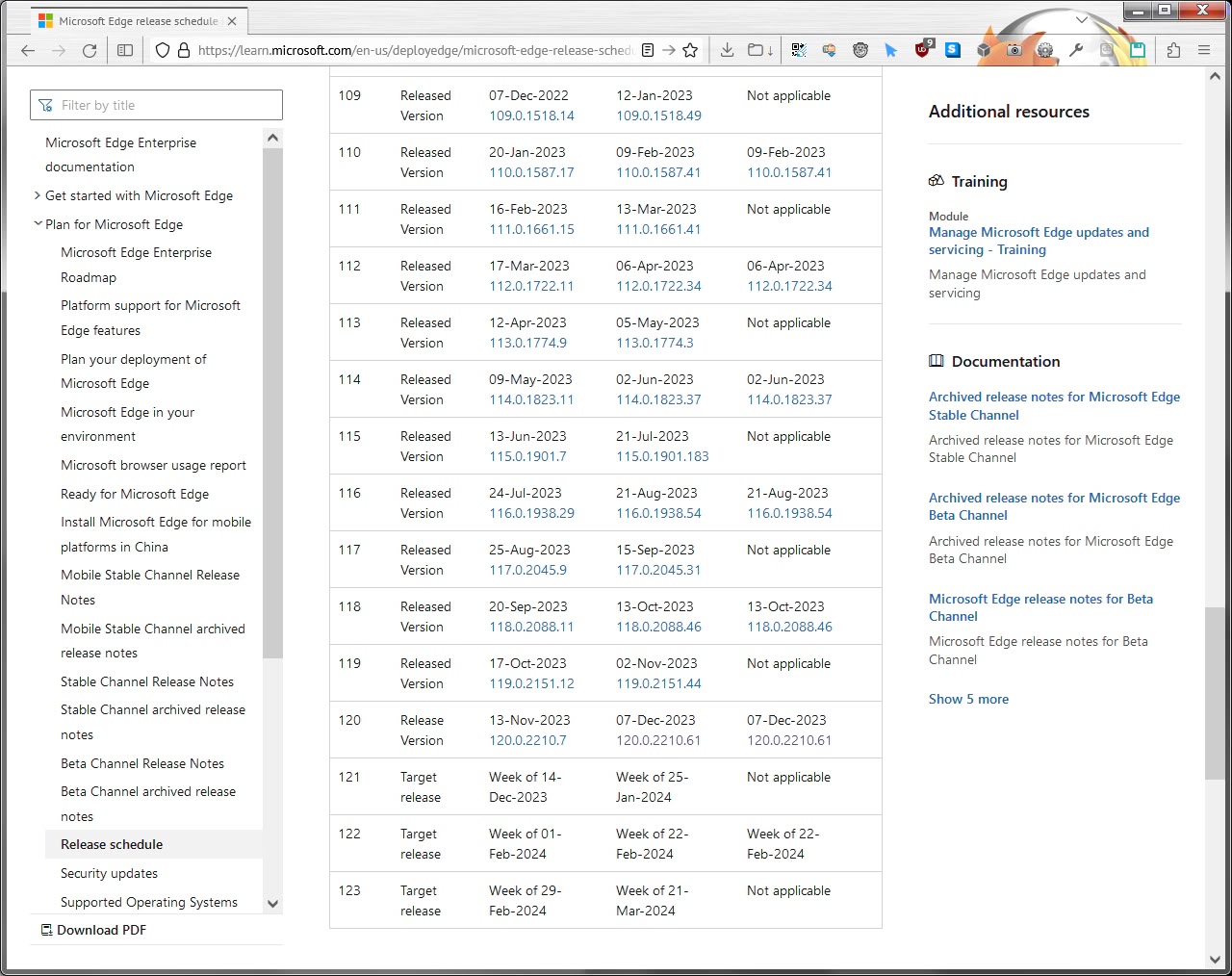
Task: Open Archived release notes for Stable Channel
Action: click(x=1054, y=405)
